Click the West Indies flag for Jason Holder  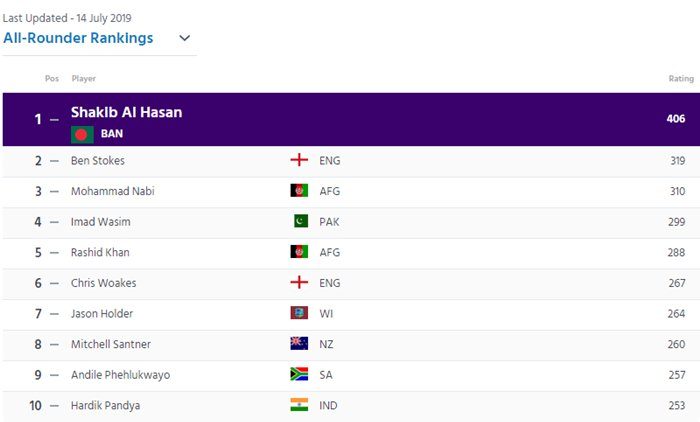(x=299, y=313)
